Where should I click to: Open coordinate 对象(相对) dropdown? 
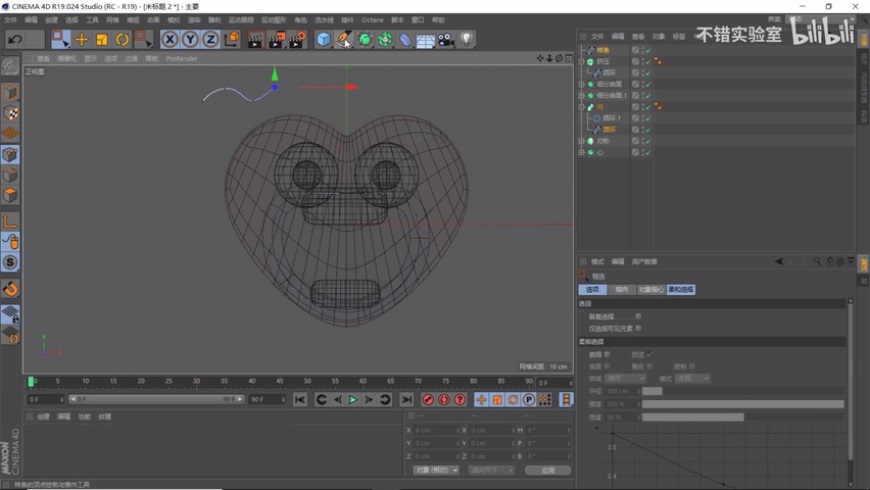click(x=436, y=470)
